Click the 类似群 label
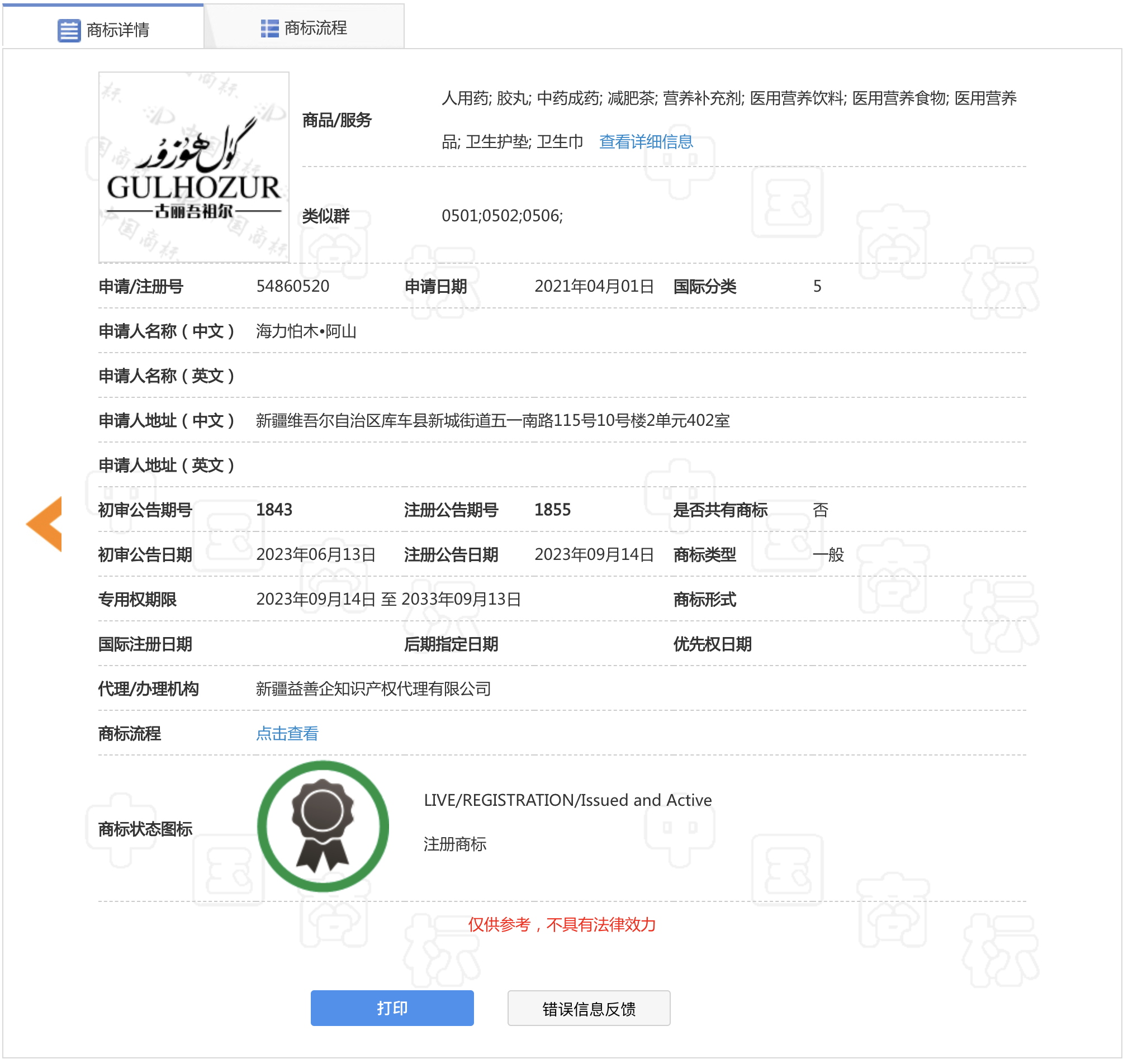Image resolution: width=1128 pixels, height=1064 pixels. pos(326,216)
